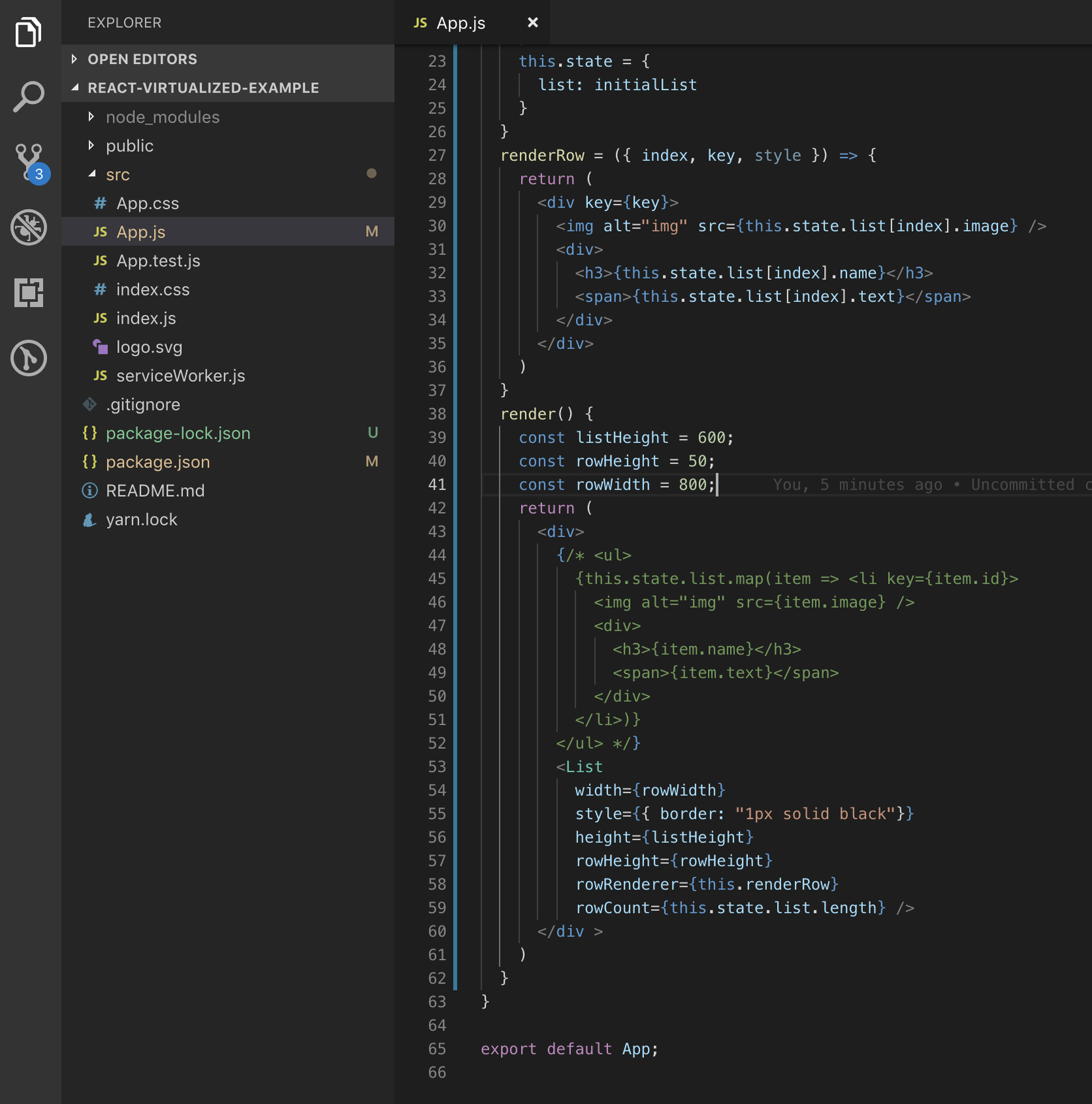Open App.css in the file tree

147,203
